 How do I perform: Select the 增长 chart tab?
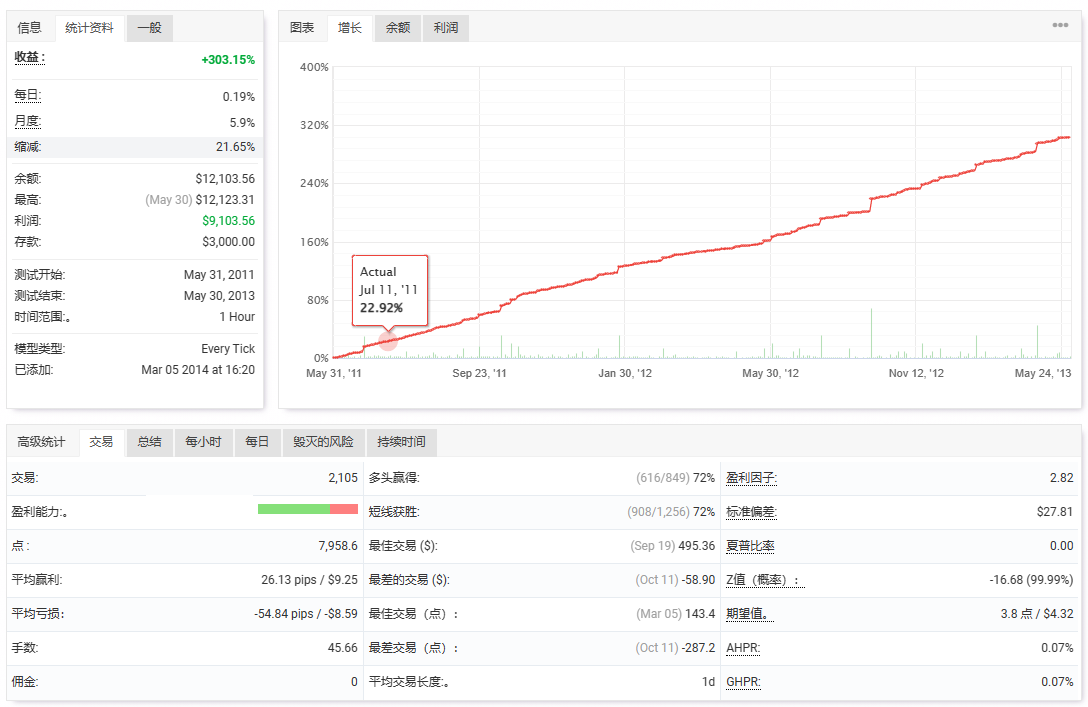[x=350, y=28]
